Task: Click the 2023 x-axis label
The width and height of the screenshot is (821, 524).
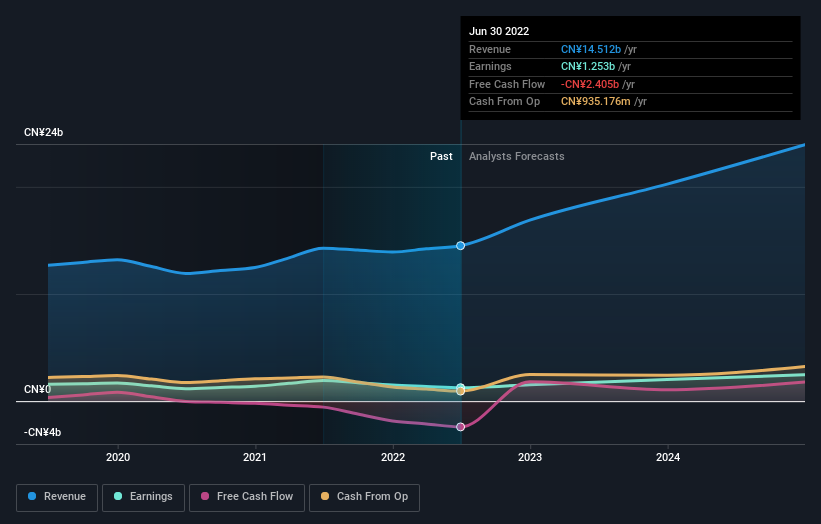Action: coord(530,457)
